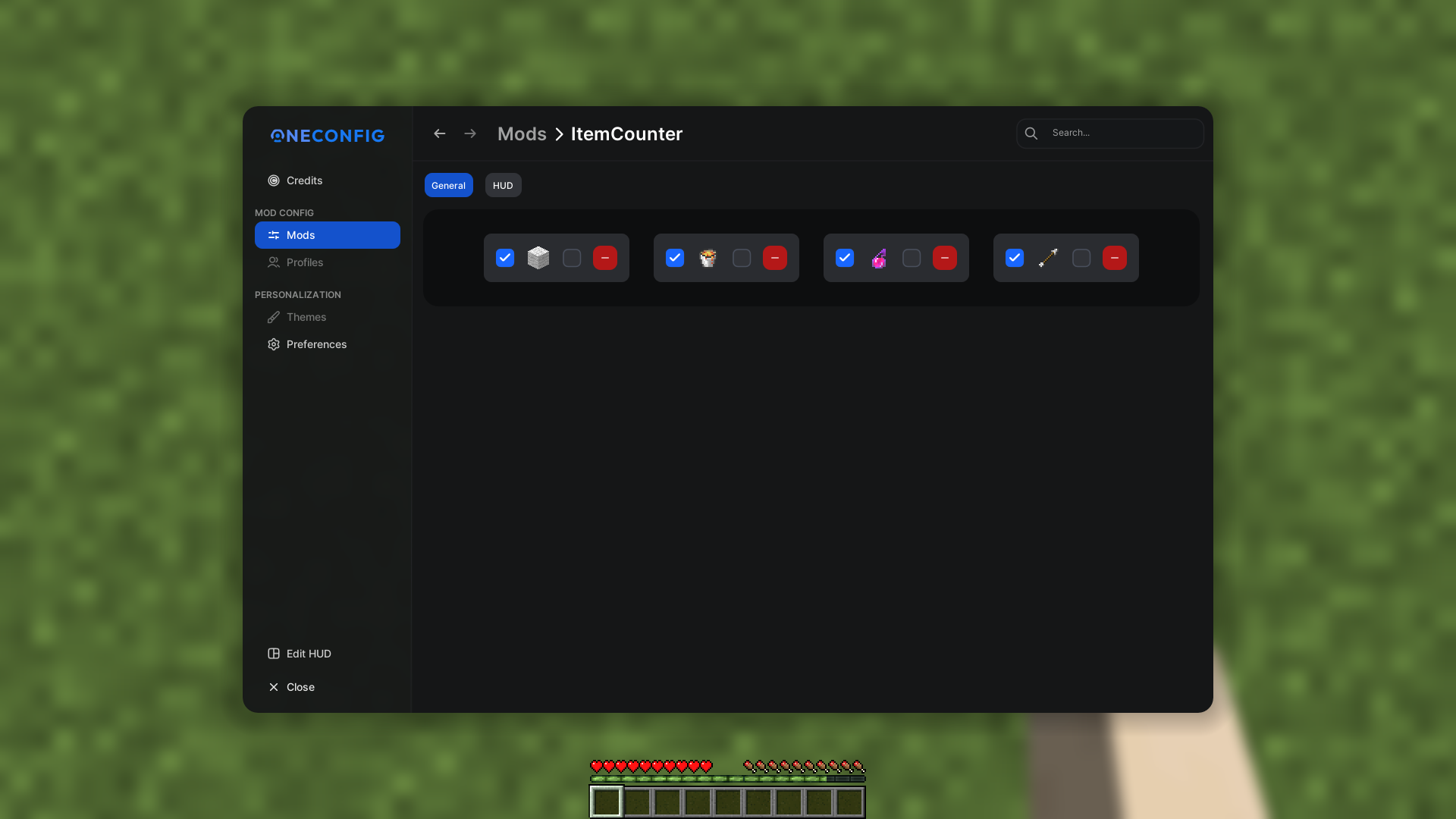Click the arrow/bow item icon
Image resolution: width=1456 pixels, height=819 pixels.
[x=1048, y=258]
